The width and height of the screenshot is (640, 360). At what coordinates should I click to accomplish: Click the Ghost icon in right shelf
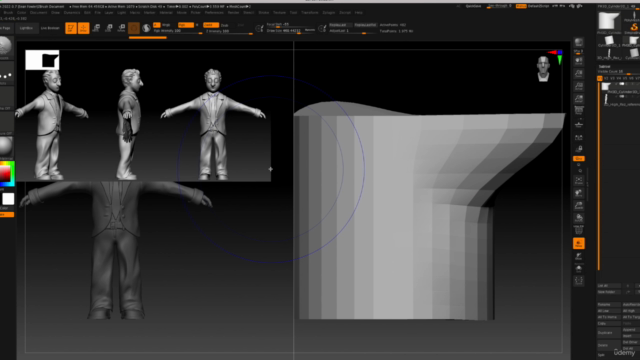(578, 256)
